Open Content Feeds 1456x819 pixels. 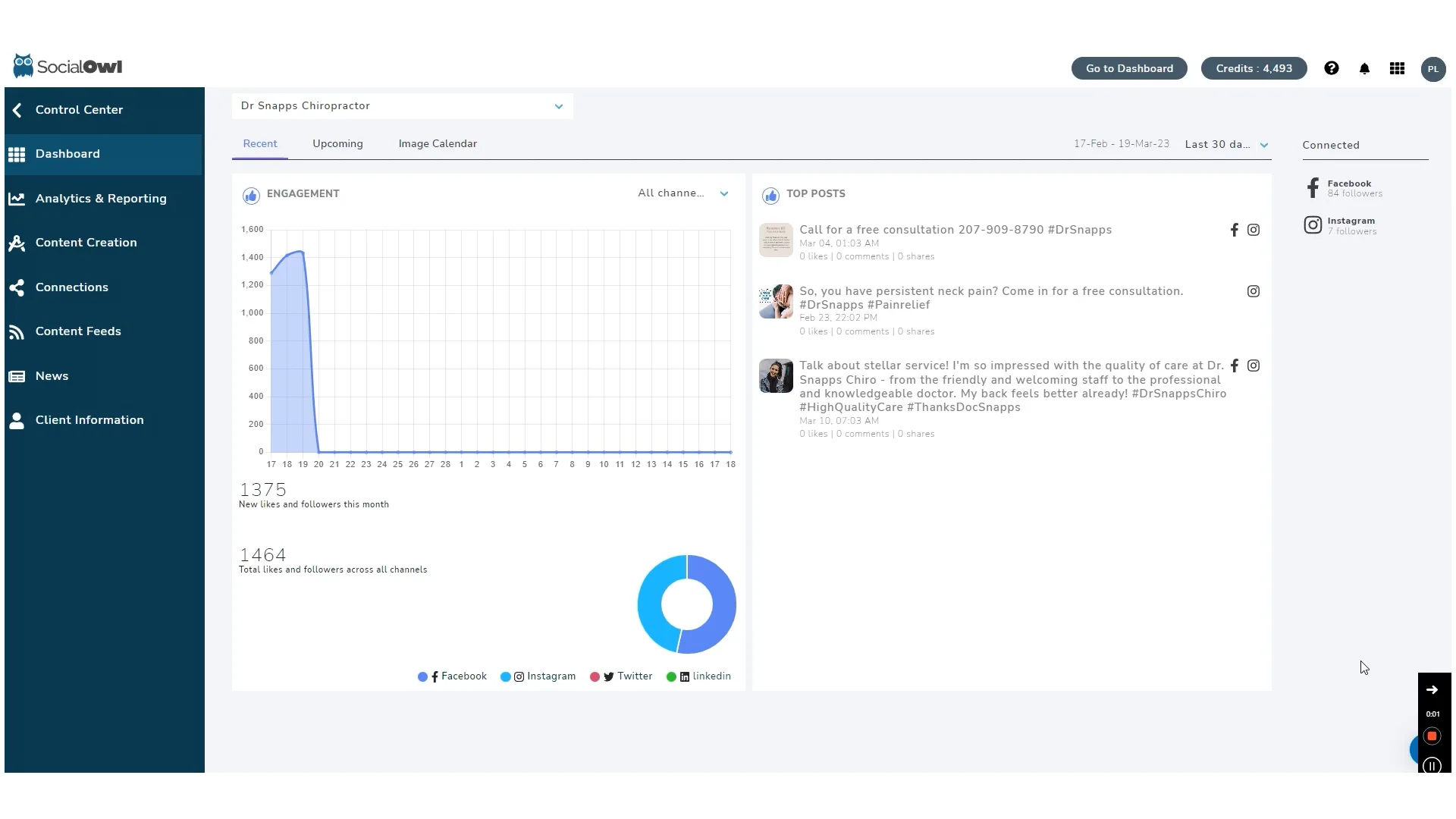[x=78, y=331]
